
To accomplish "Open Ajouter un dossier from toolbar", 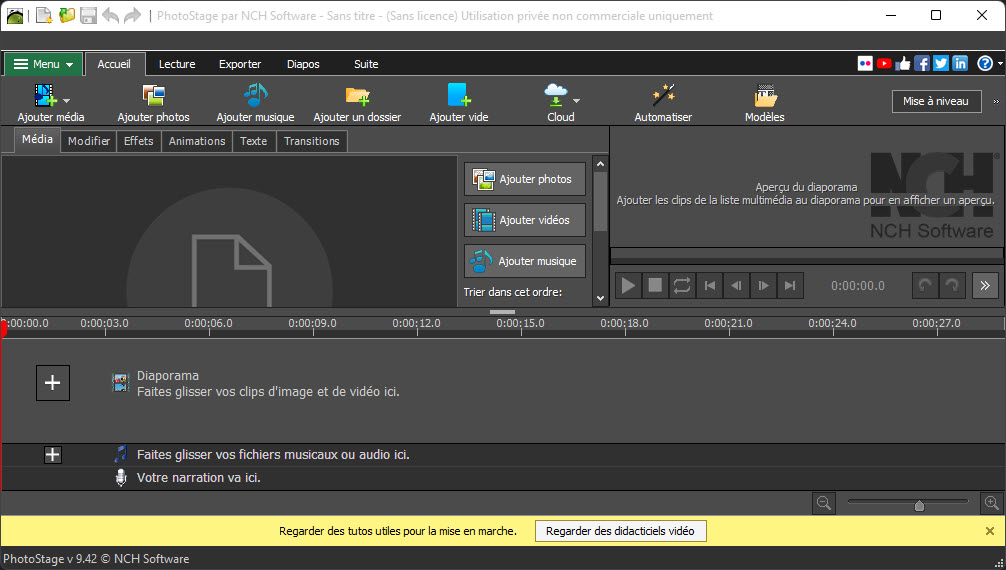I will tap(357, 96).
